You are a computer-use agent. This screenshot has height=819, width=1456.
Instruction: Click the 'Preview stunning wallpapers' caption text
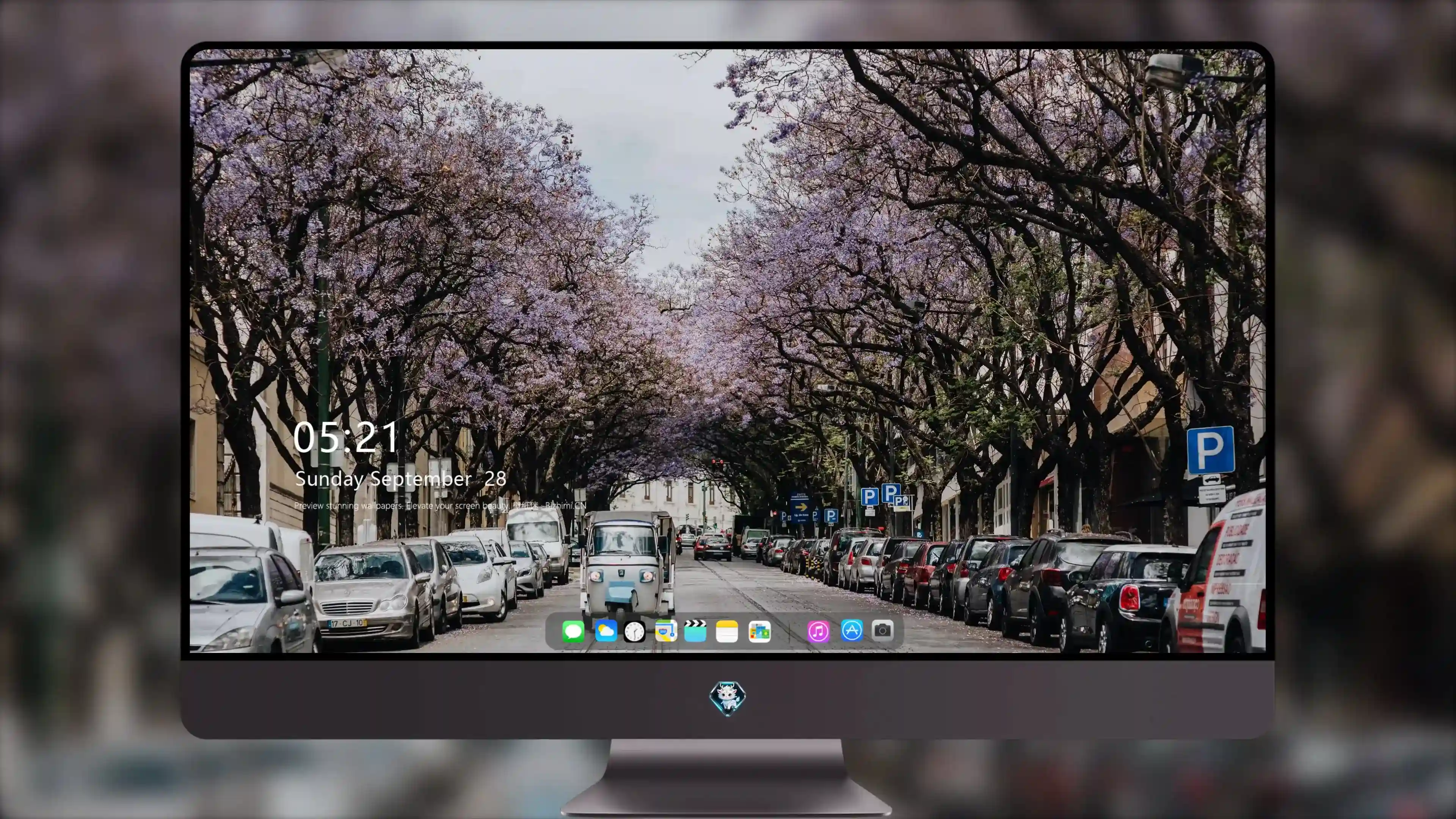click(x=440, y=505)
